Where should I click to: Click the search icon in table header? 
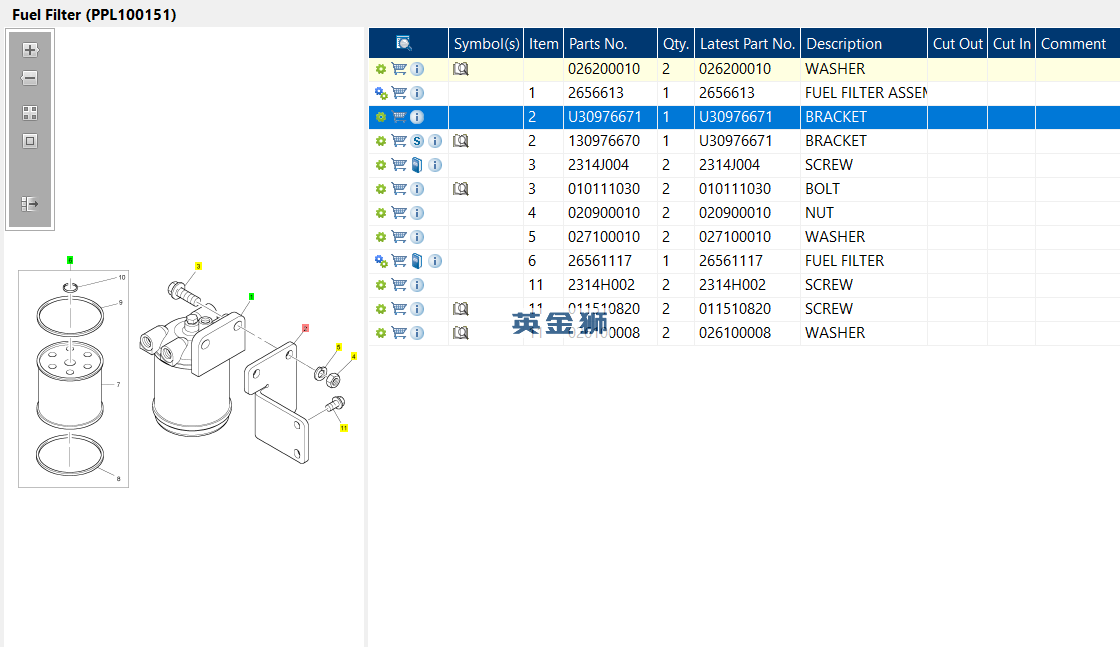click(404, 43)
